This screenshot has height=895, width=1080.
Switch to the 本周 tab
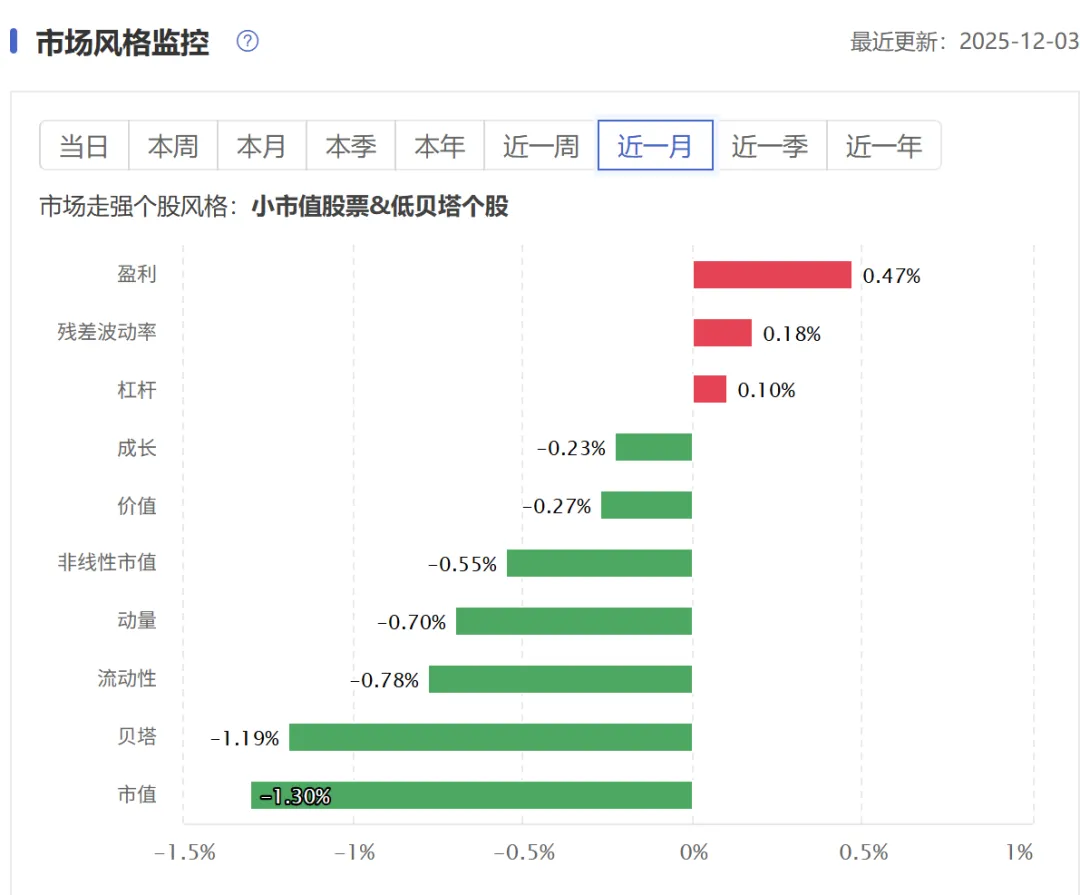click(x=173, y=145)
